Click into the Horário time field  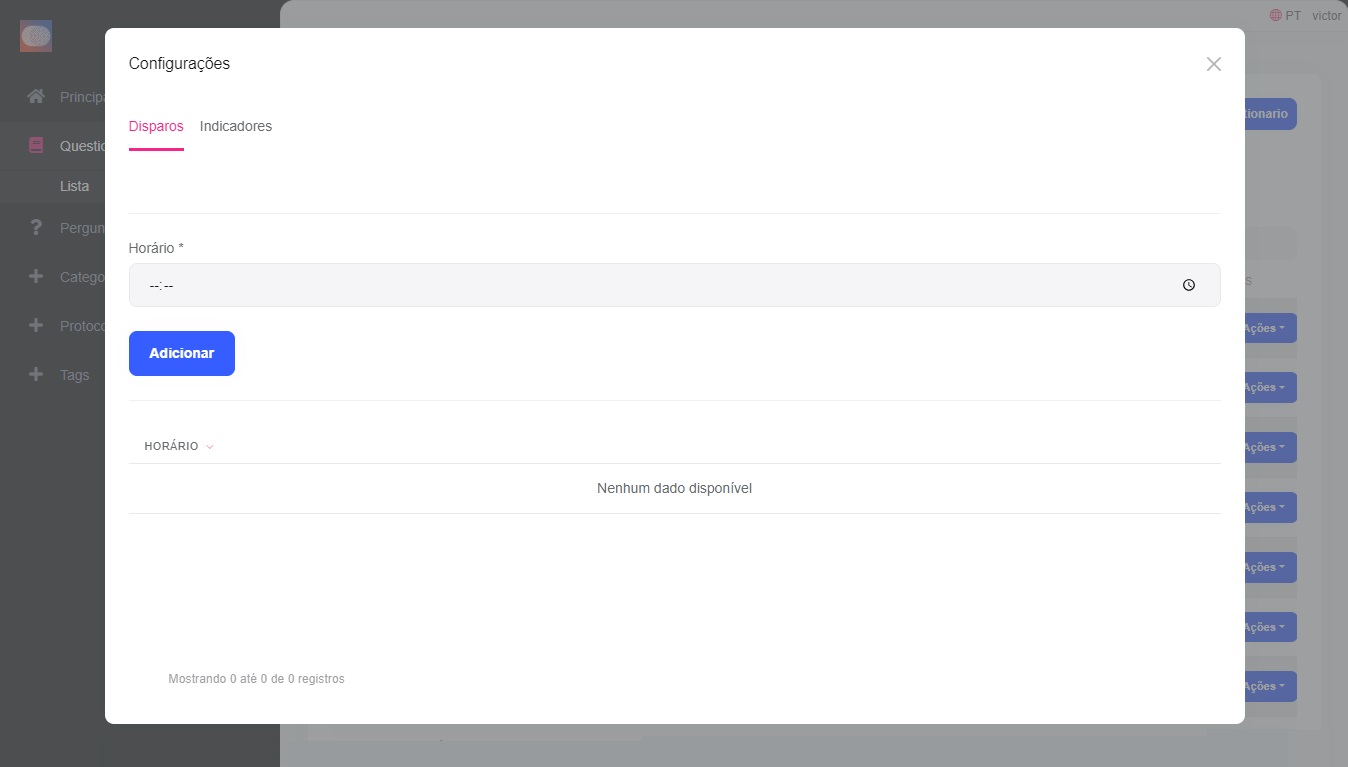click(x=650, y=285)
